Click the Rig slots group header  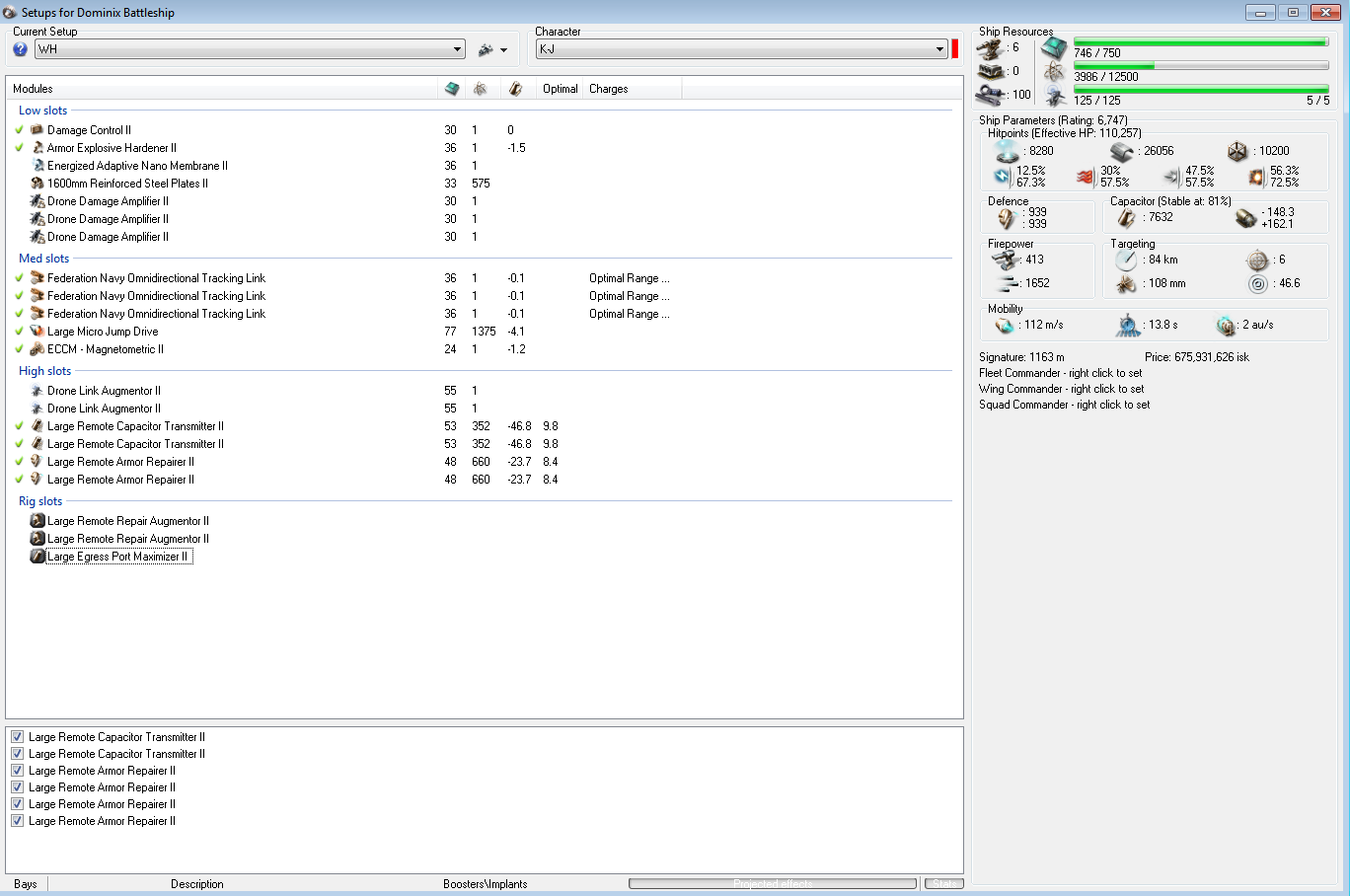(x=40, y=501)
